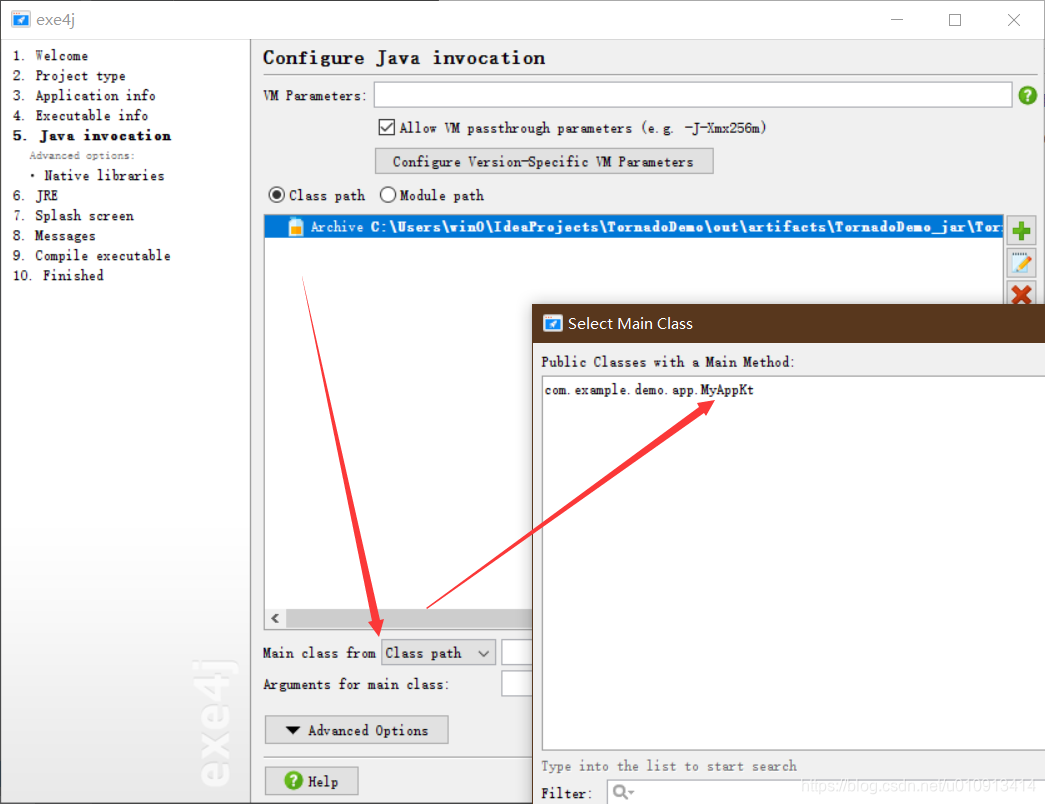
Task: Go to step 2 Project type
Action: point(69,75)
